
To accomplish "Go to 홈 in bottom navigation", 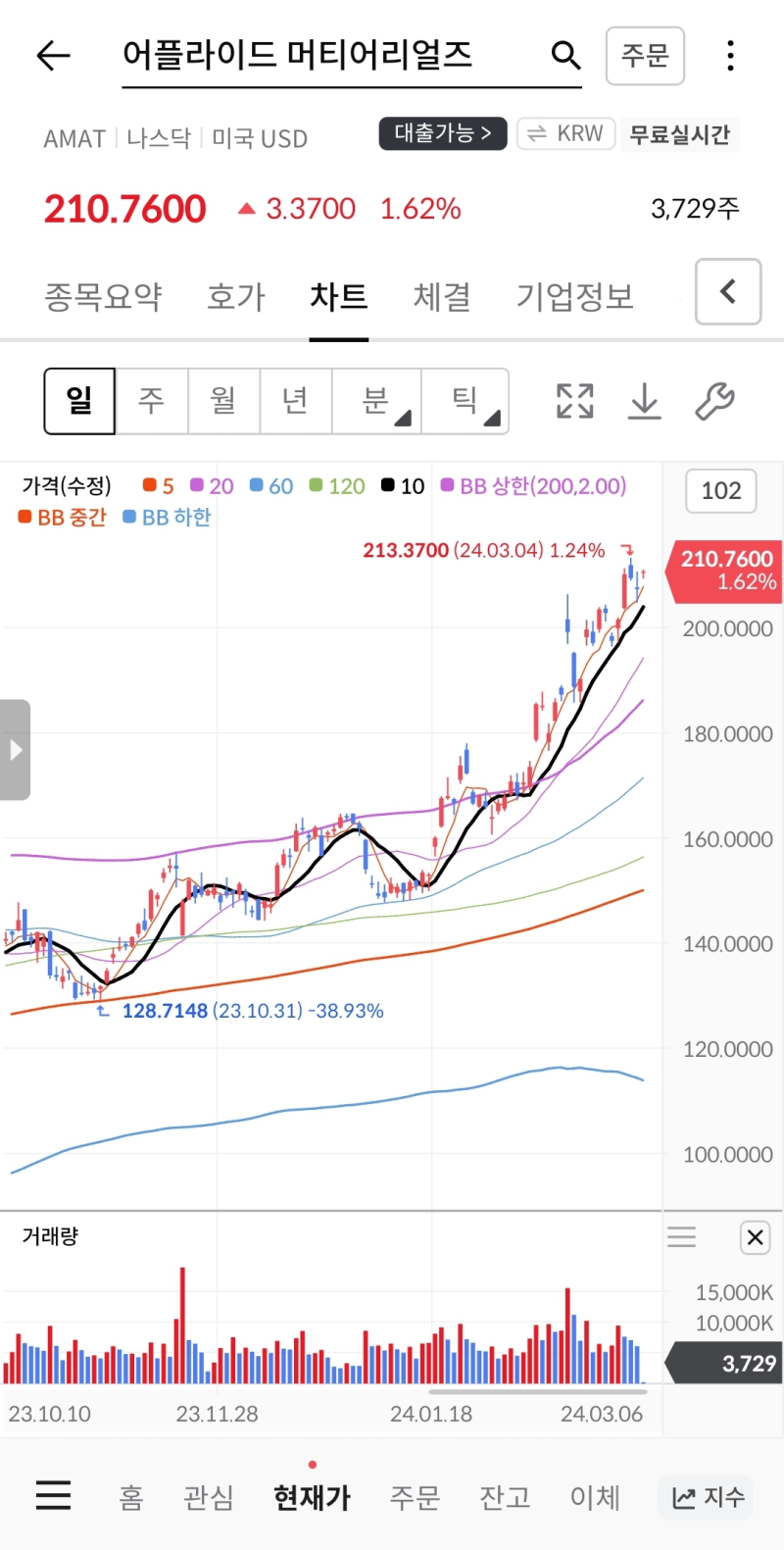I will click(131, 1498).
